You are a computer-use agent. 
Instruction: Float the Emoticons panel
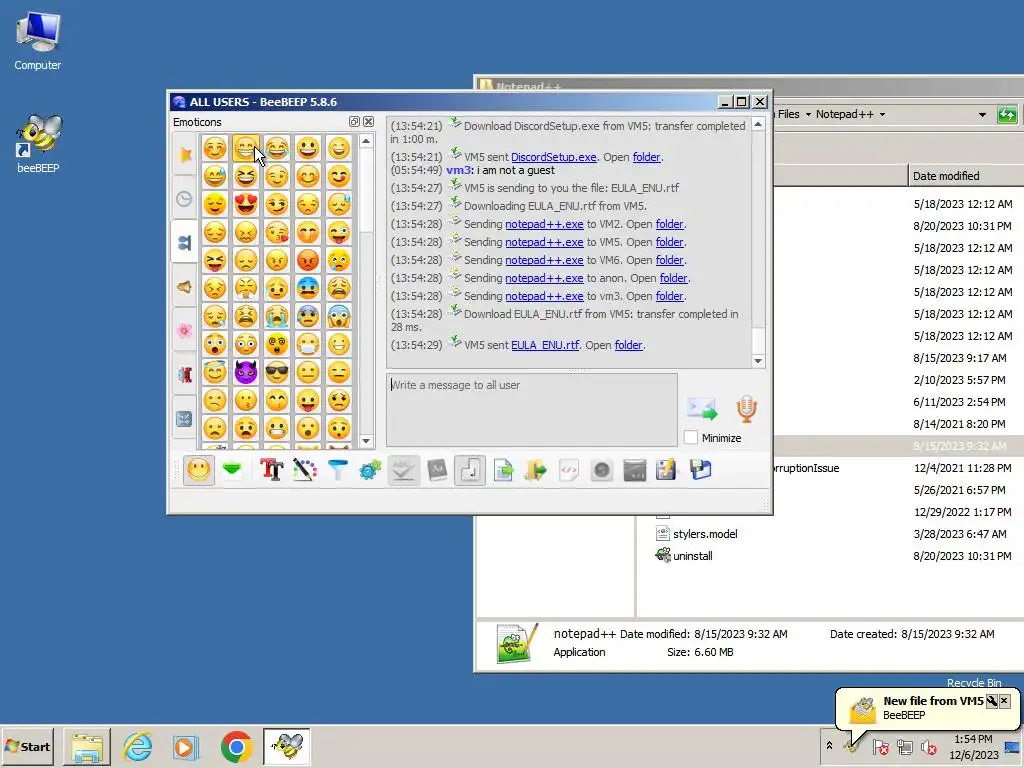pos(354,121)
